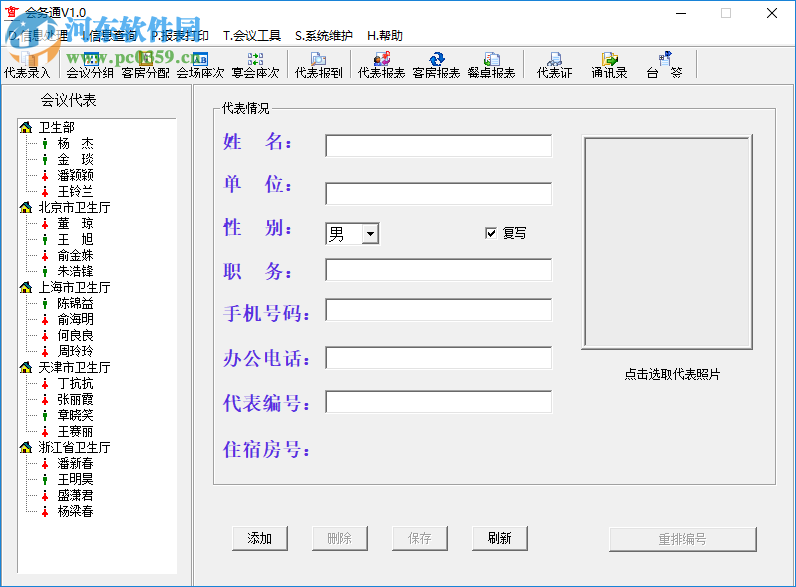This screenshot has width=796, height=587.
Task: Open the S.系统维护 menu
Action: 323,36
